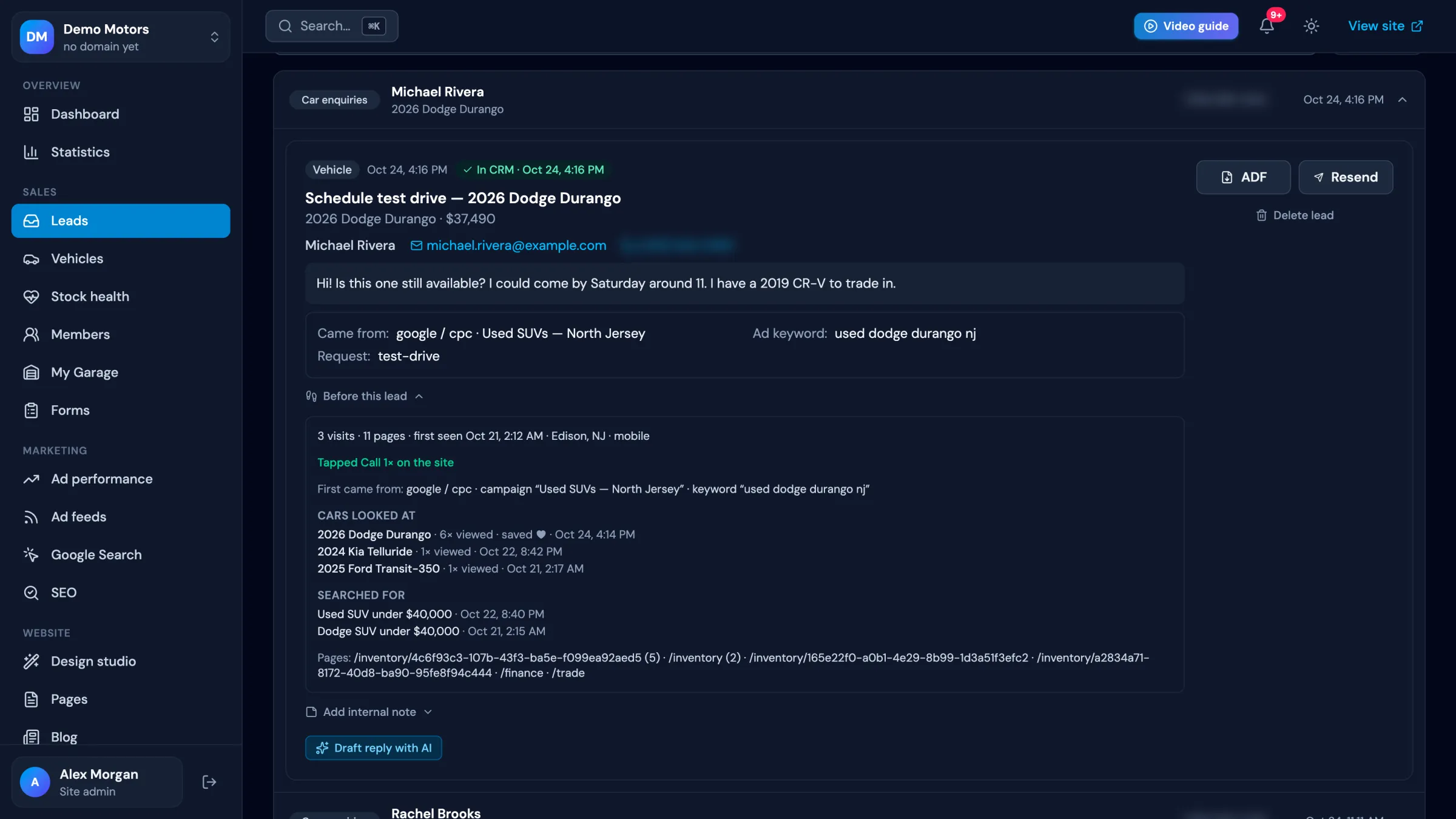Expand Add internal note
1456x819 pixels.
point(369,712)
